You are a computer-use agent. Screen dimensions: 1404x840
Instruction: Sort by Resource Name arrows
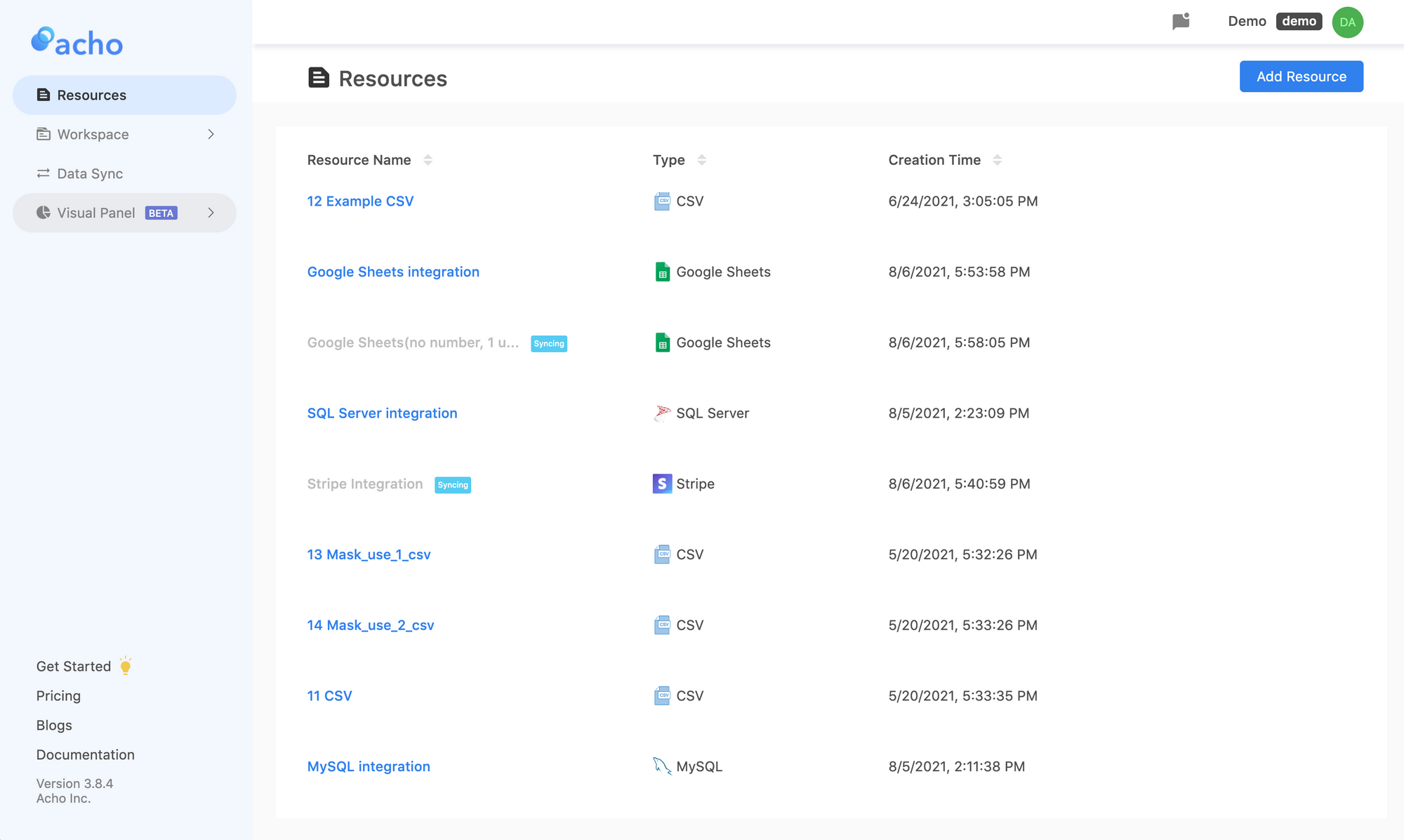tap(428, 160)
